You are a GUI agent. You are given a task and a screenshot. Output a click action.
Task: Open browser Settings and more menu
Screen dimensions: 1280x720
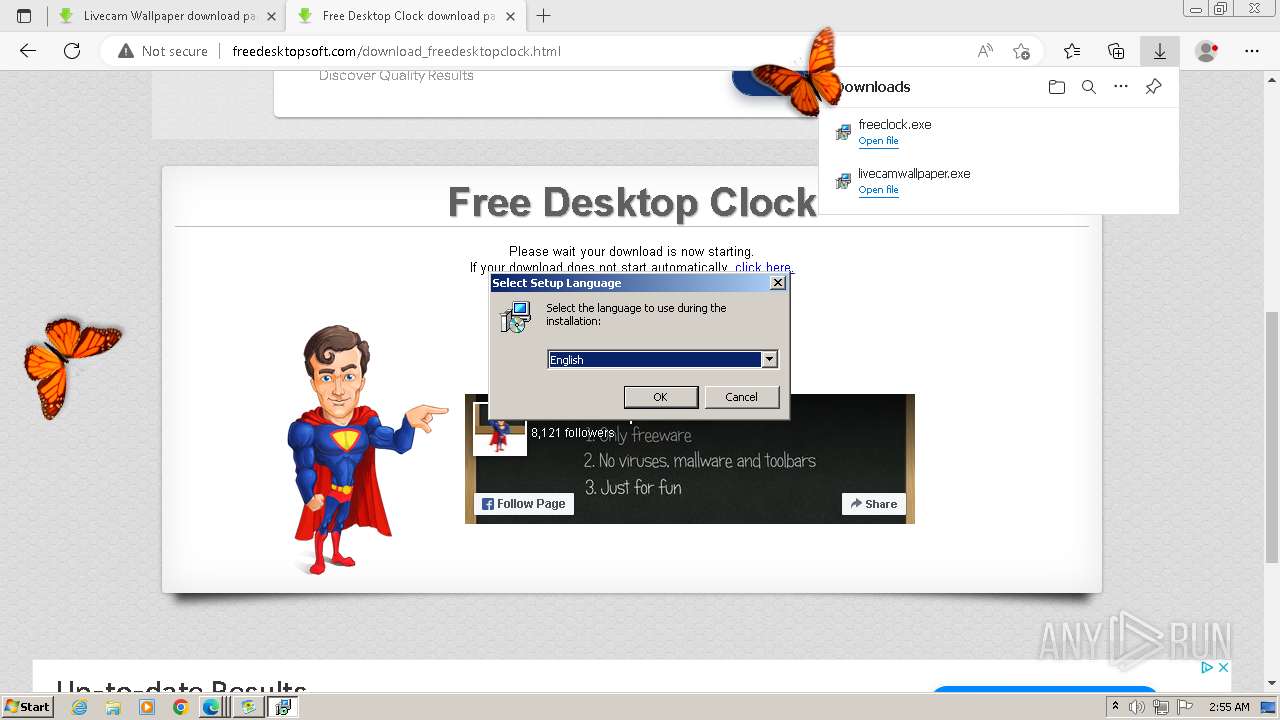tap(1252, 51)
